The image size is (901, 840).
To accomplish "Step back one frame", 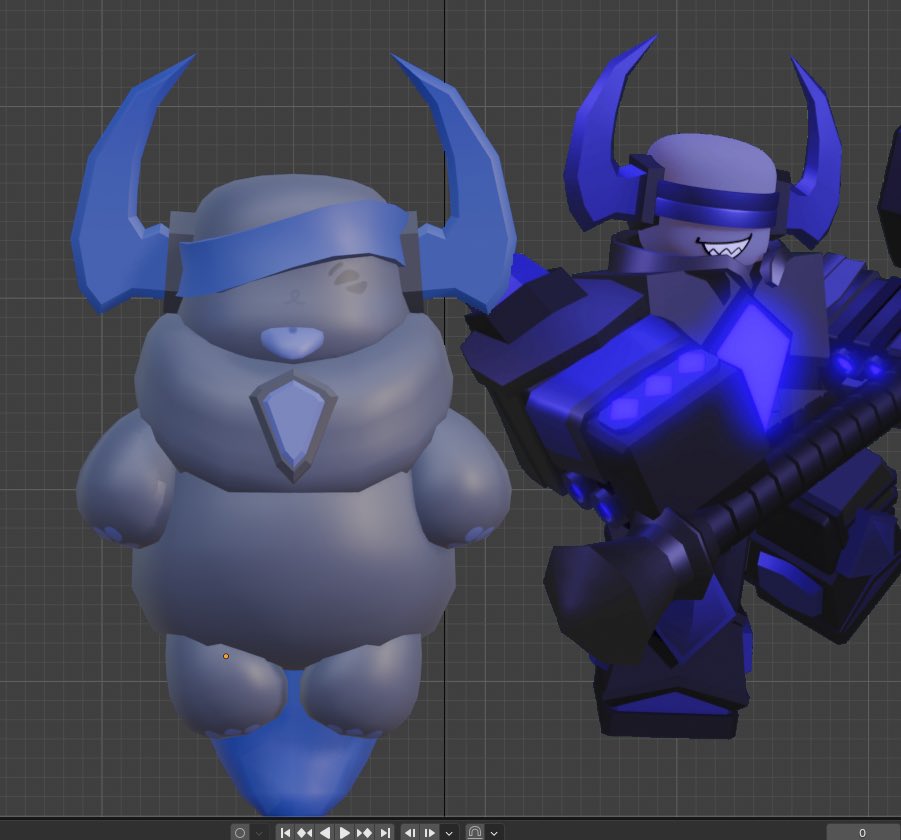I will pyautogui.click(x=410, y=833).
